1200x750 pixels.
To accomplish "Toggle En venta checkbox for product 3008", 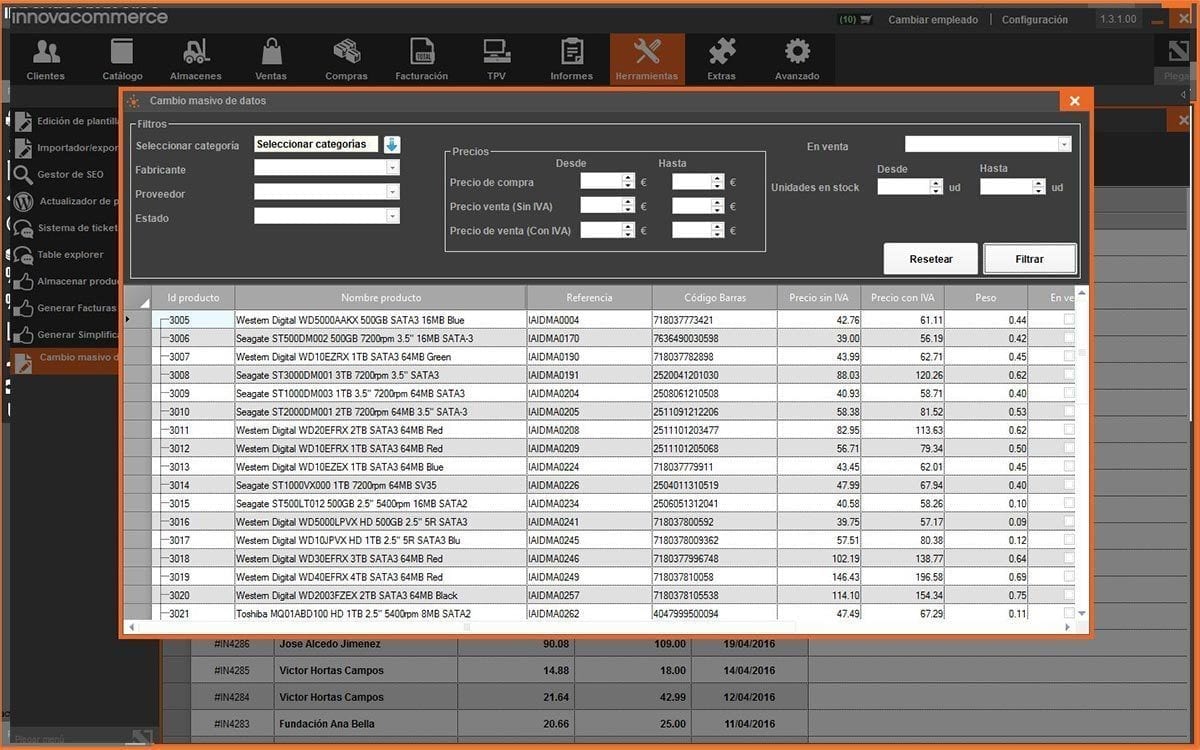I will click(1069, 375).
